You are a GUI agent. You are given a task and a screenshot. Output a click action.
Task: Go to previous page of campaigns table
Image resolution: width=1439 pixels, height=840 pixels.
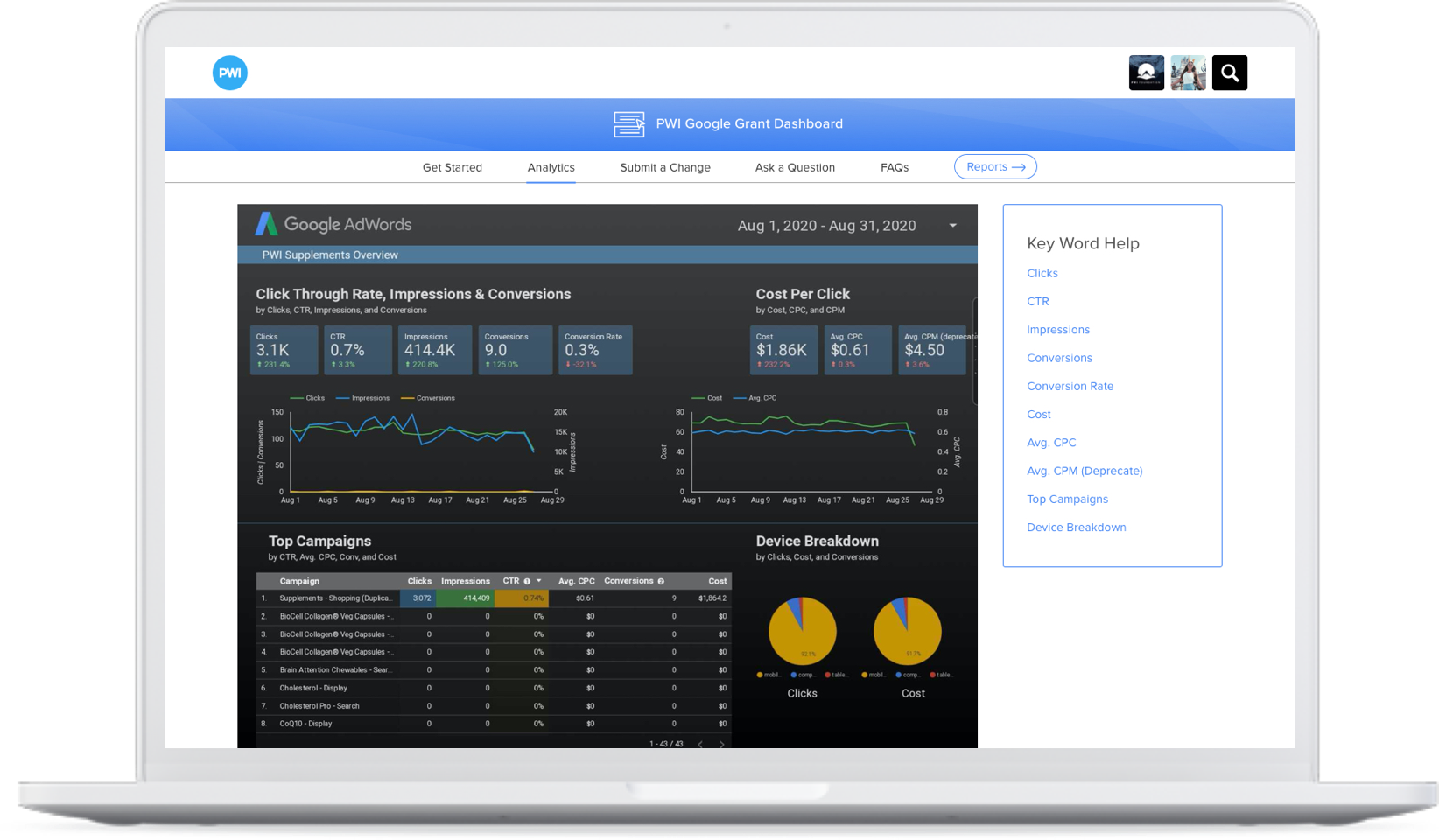(700, 744)
